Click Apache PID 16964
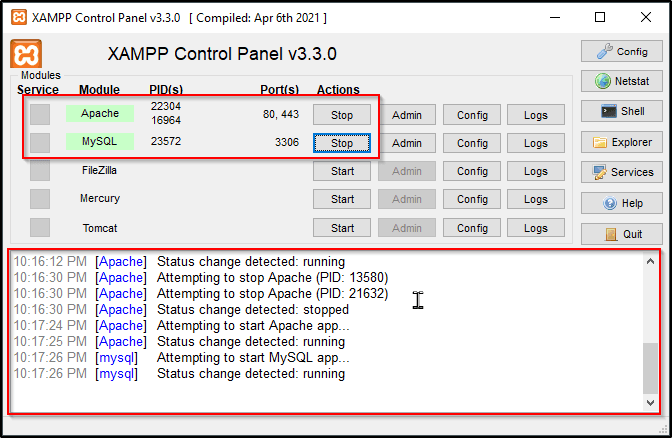The image size is (672, 438). pyautogui.click(x=166, y=120)
